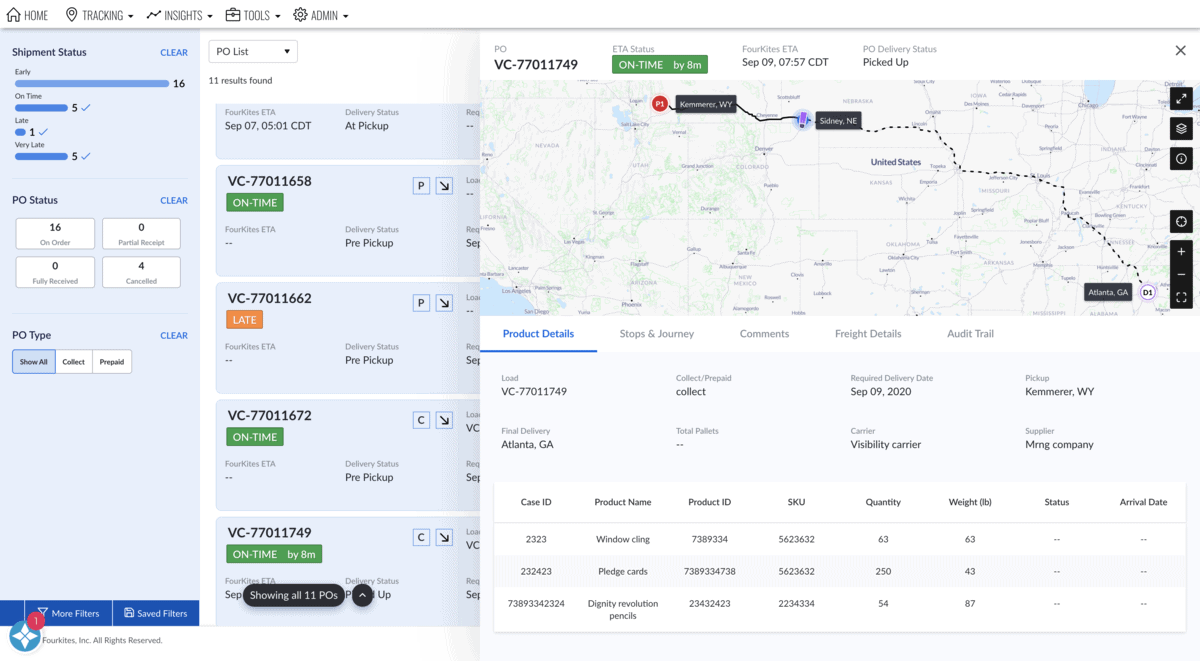Zoom in on the map with plus icon
Viewport: 1200px width, 661px height.
click(x=1181, y=251)
